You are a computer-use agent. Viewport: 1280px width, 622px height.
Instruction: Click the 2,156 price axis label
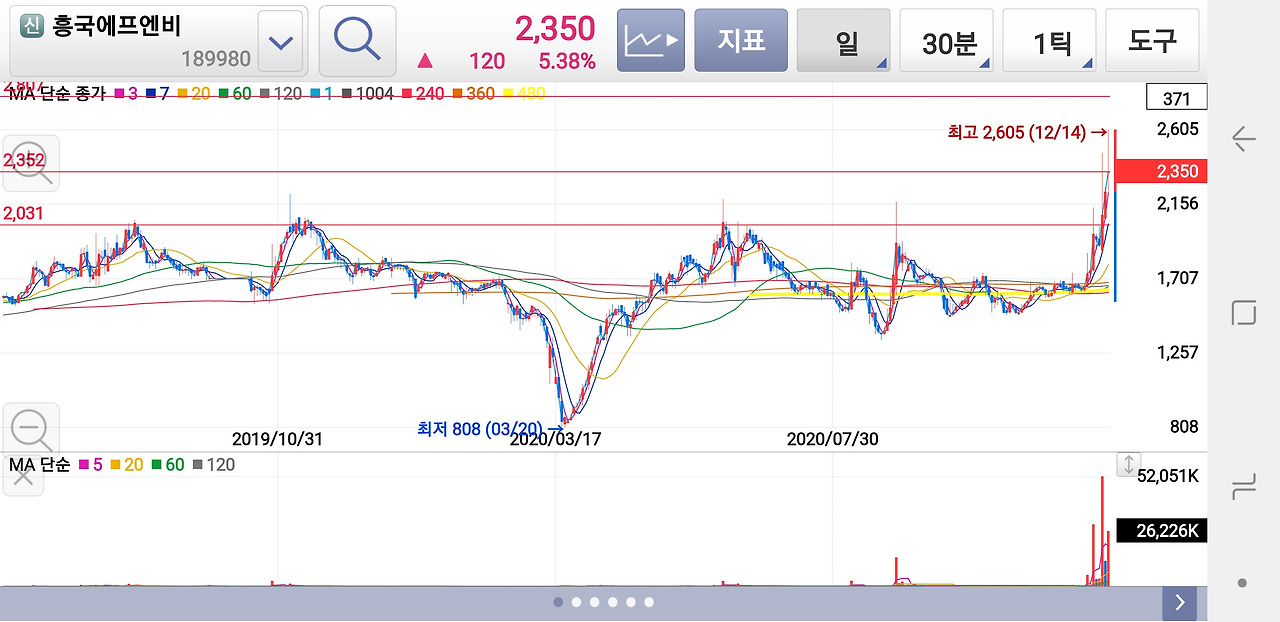point(1177,203)
